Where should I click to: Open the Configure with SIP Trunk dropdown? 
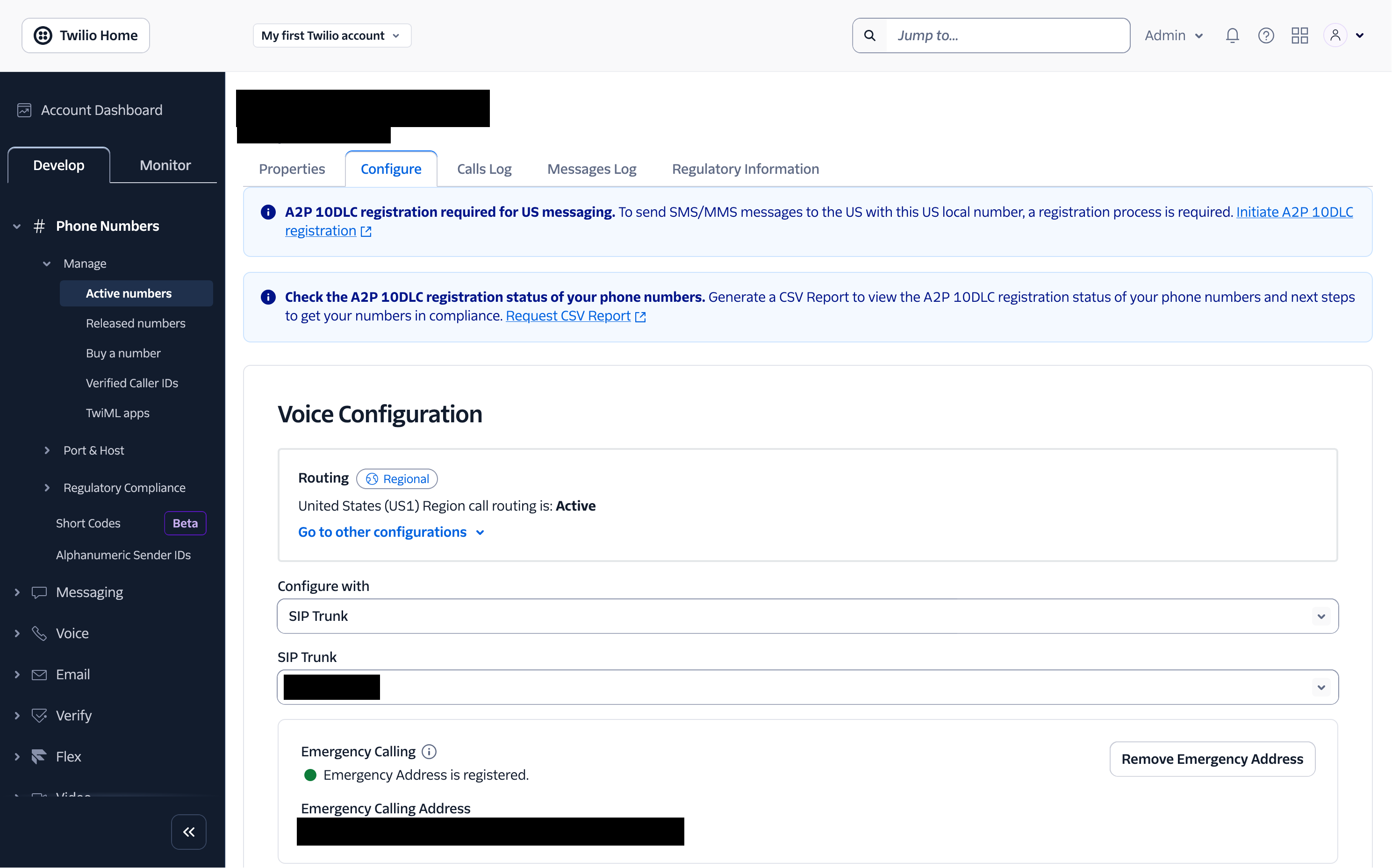807,616
